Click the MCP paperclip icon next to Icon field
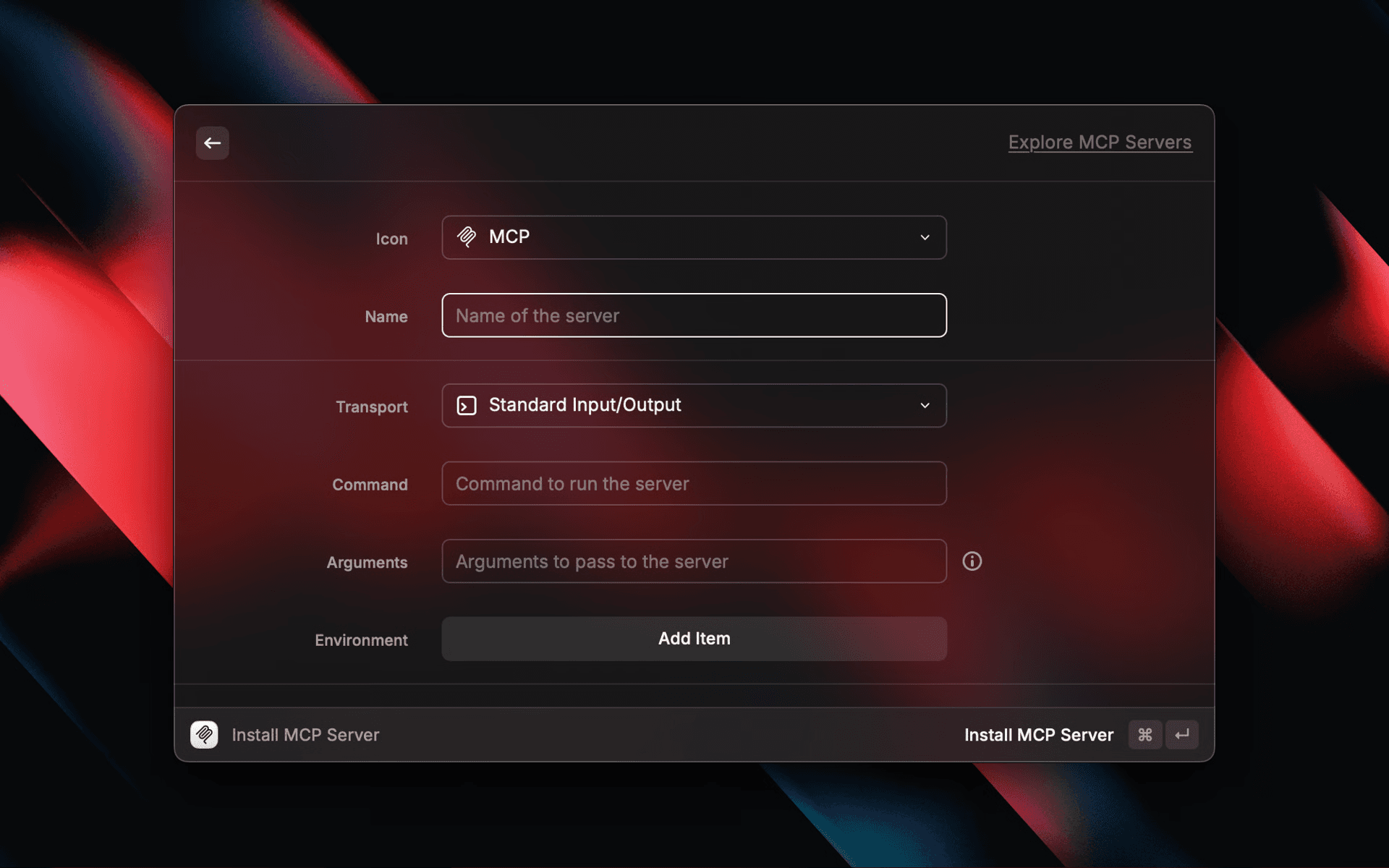This screenshot has width=1389, height=868. [467, 237]
